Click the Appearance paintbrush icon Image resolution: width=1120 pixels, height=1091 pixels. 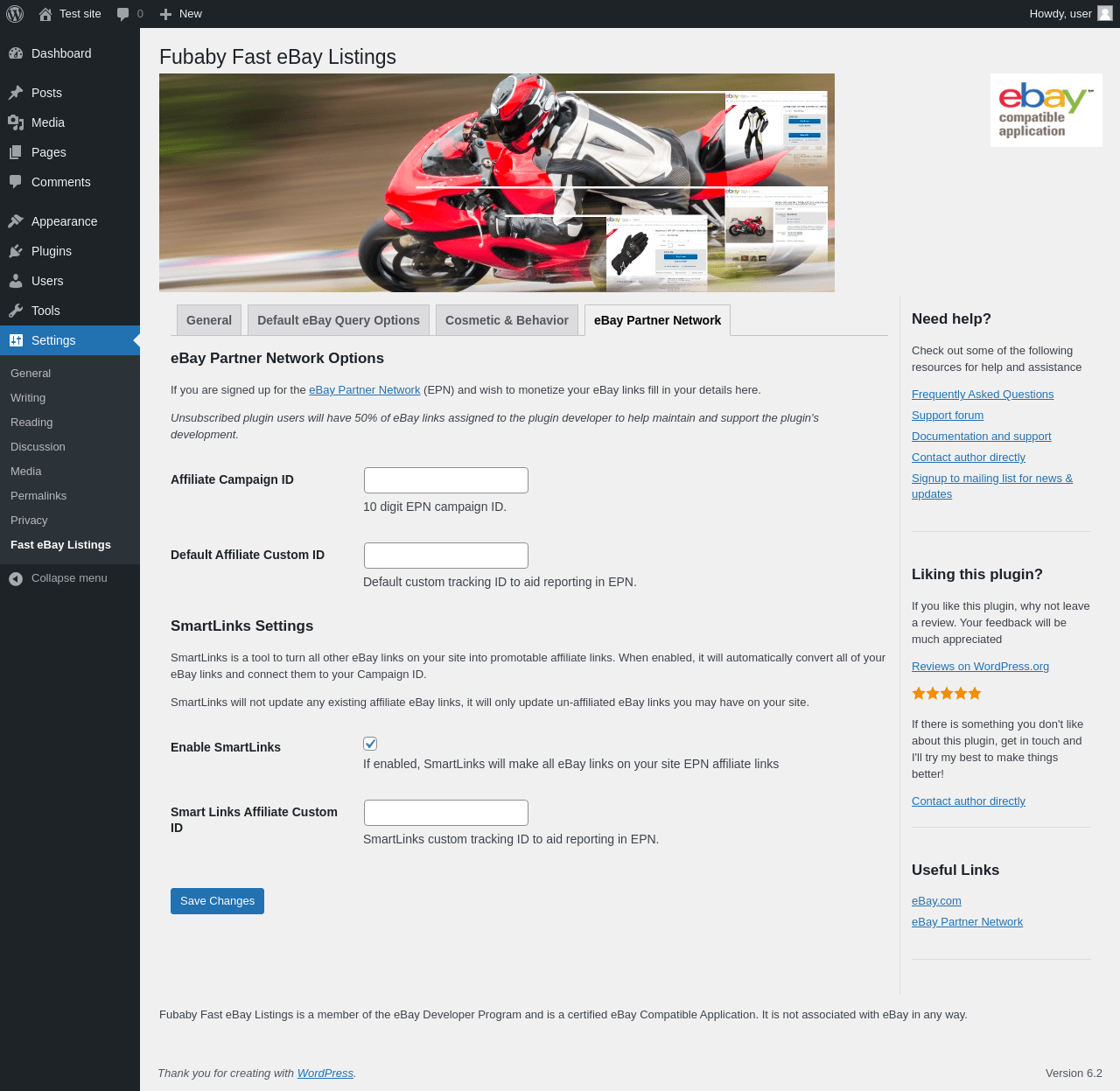[16, 221]
